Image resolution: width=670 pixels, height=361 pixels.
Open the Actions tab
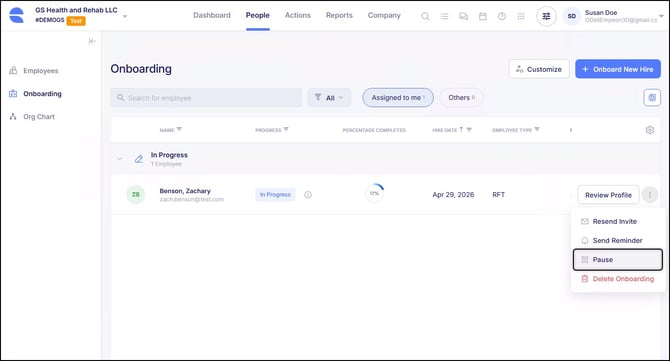tap(298, 15)
